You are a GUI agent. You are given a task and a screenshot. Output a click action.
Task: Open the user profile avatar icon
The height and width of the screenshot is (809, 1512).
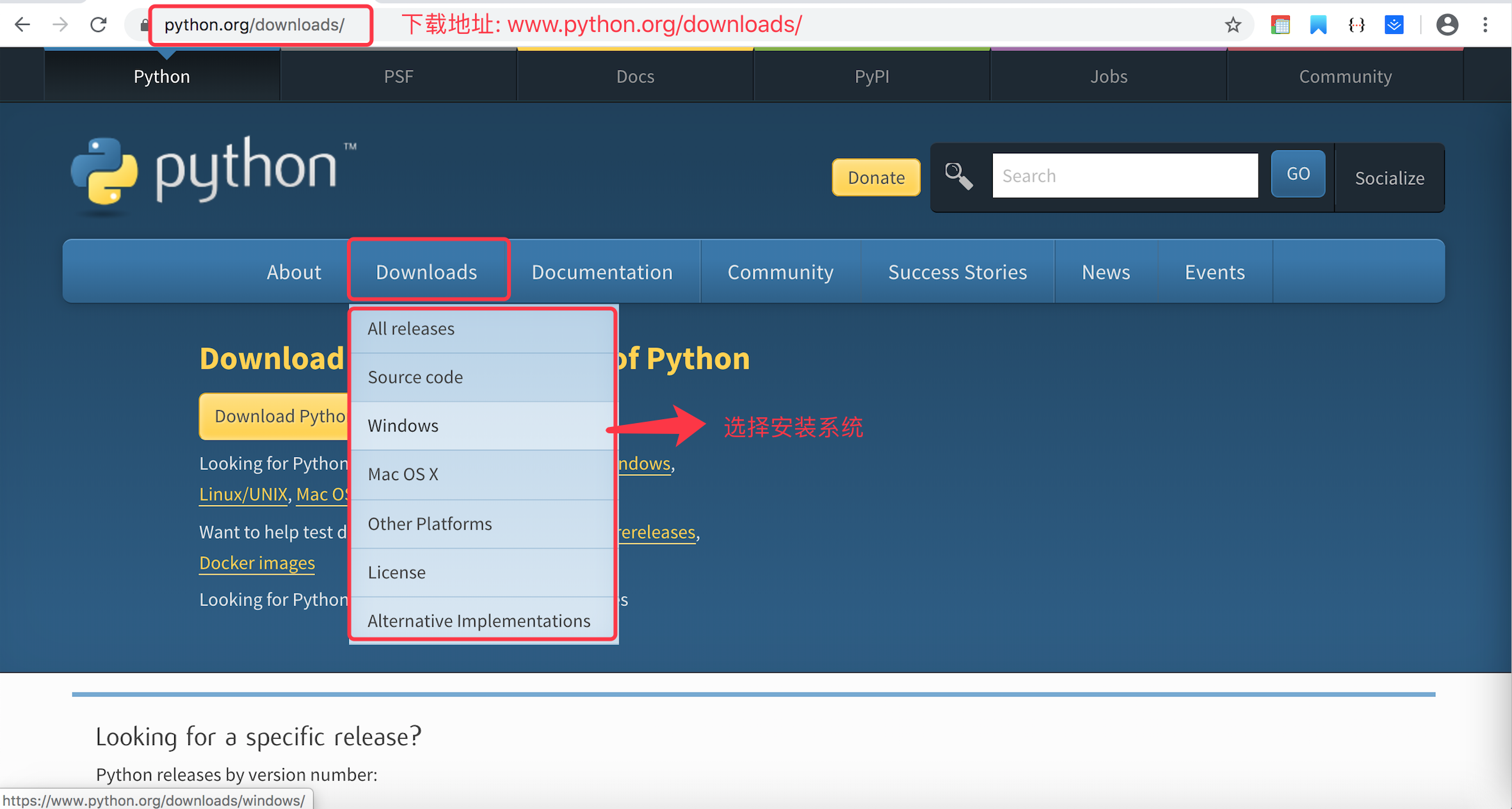click(1447, 25)
